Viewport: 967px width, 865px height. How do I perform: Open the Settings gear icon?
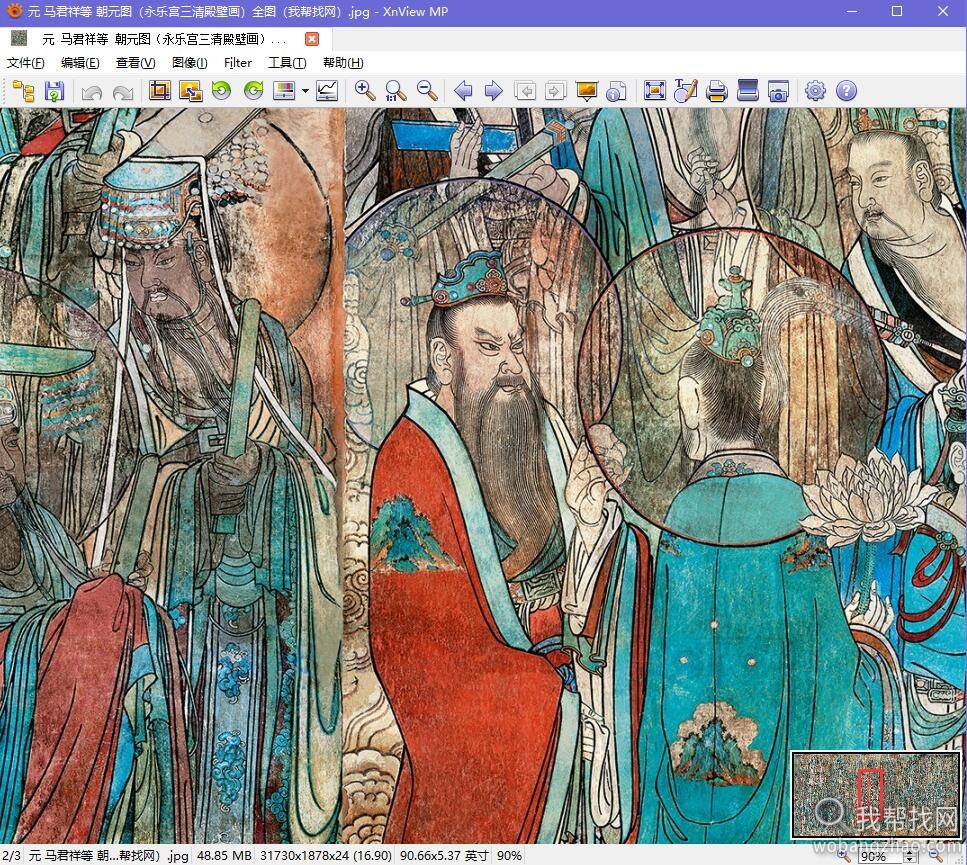pos(815,91)
